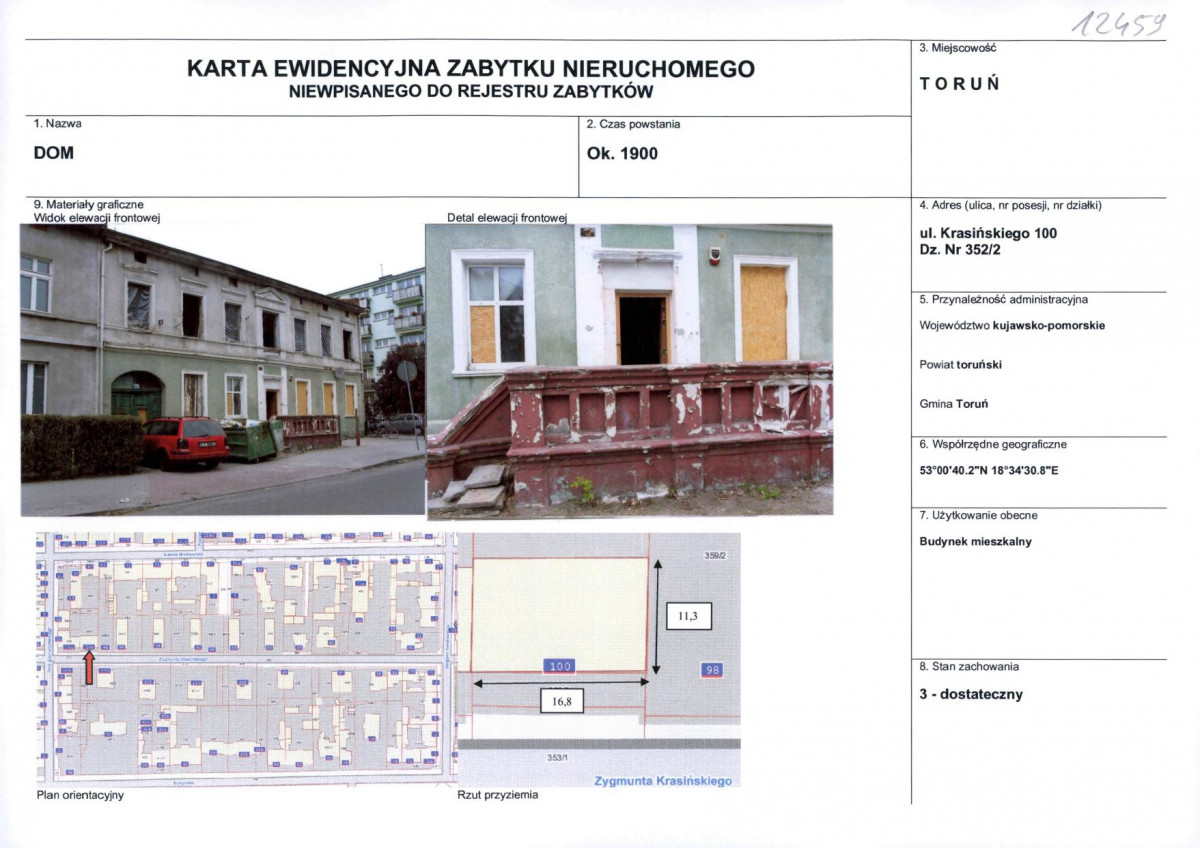1200x848 pixels.
Task: Click the dimension box '11,3'
Action: coord(687,617)
